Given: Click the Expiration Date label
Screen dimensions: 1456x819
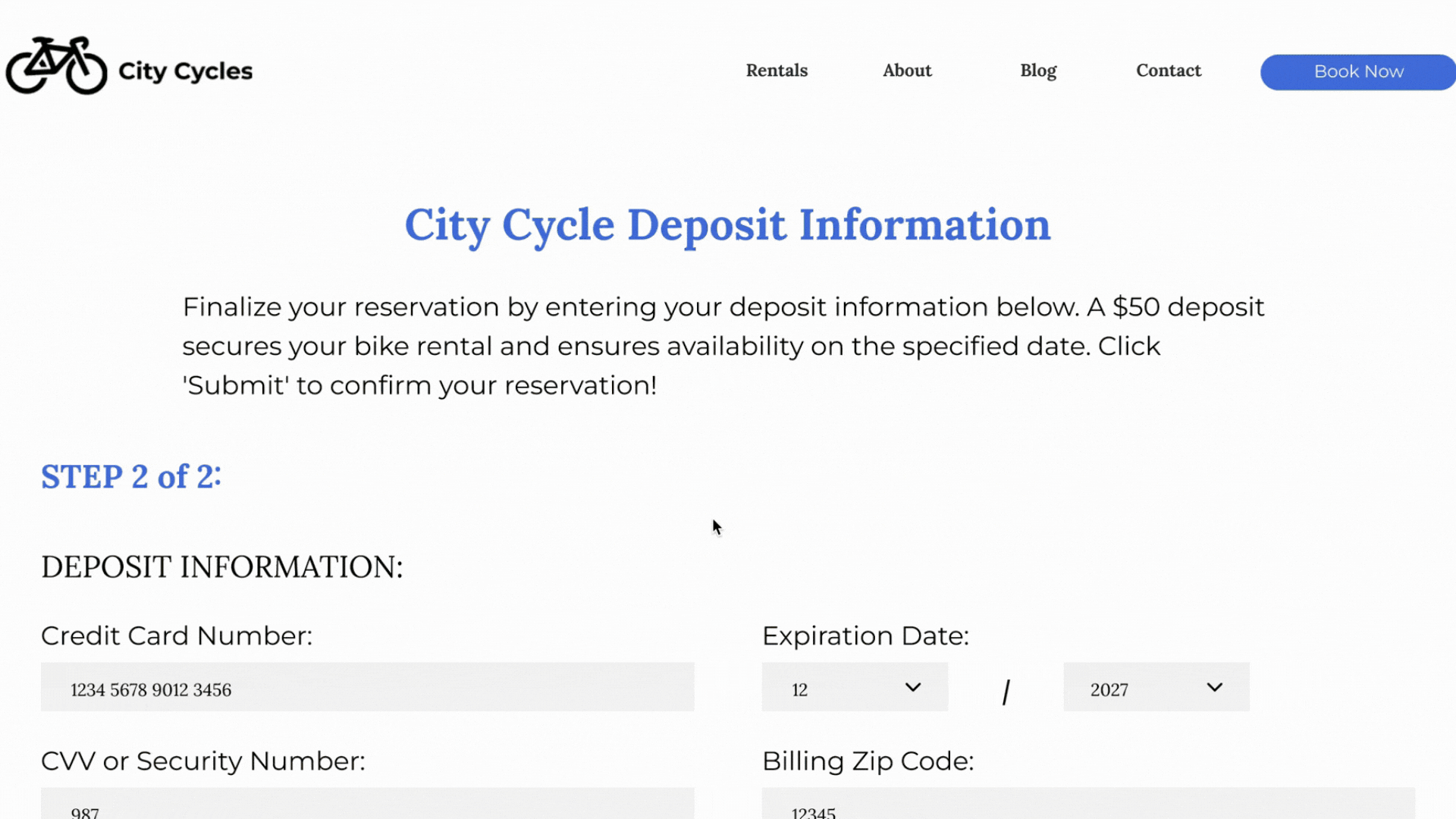Looking at the screenshot, I should click(x=865, y=635).
